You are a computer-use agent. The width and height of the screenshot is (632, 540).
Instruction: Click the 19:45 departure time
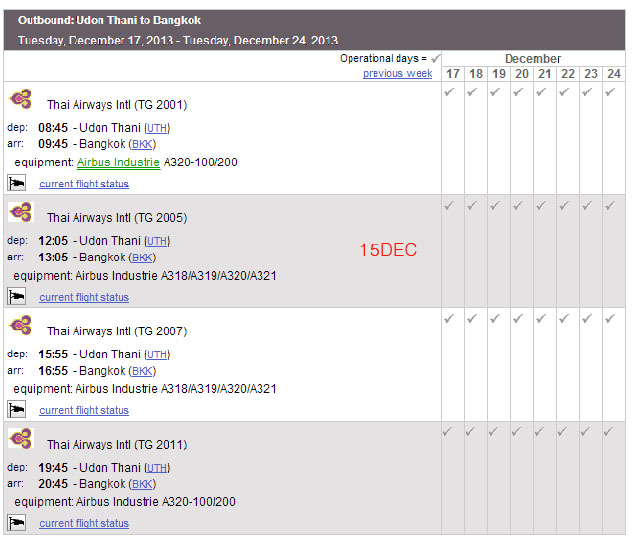(x=53, y=468)
